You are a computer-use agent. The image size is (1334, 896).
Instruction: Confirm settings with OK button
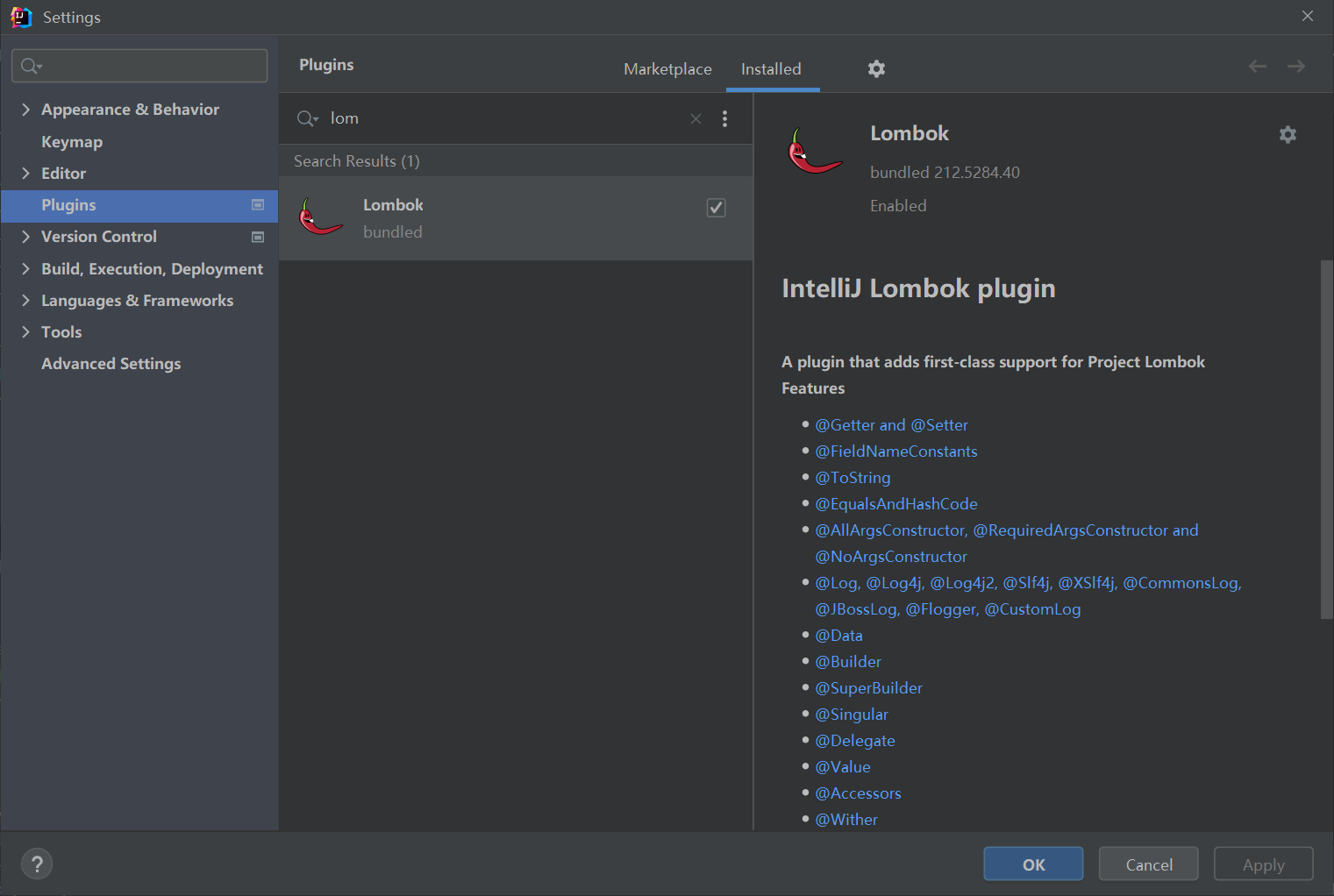click(1033, 864)
